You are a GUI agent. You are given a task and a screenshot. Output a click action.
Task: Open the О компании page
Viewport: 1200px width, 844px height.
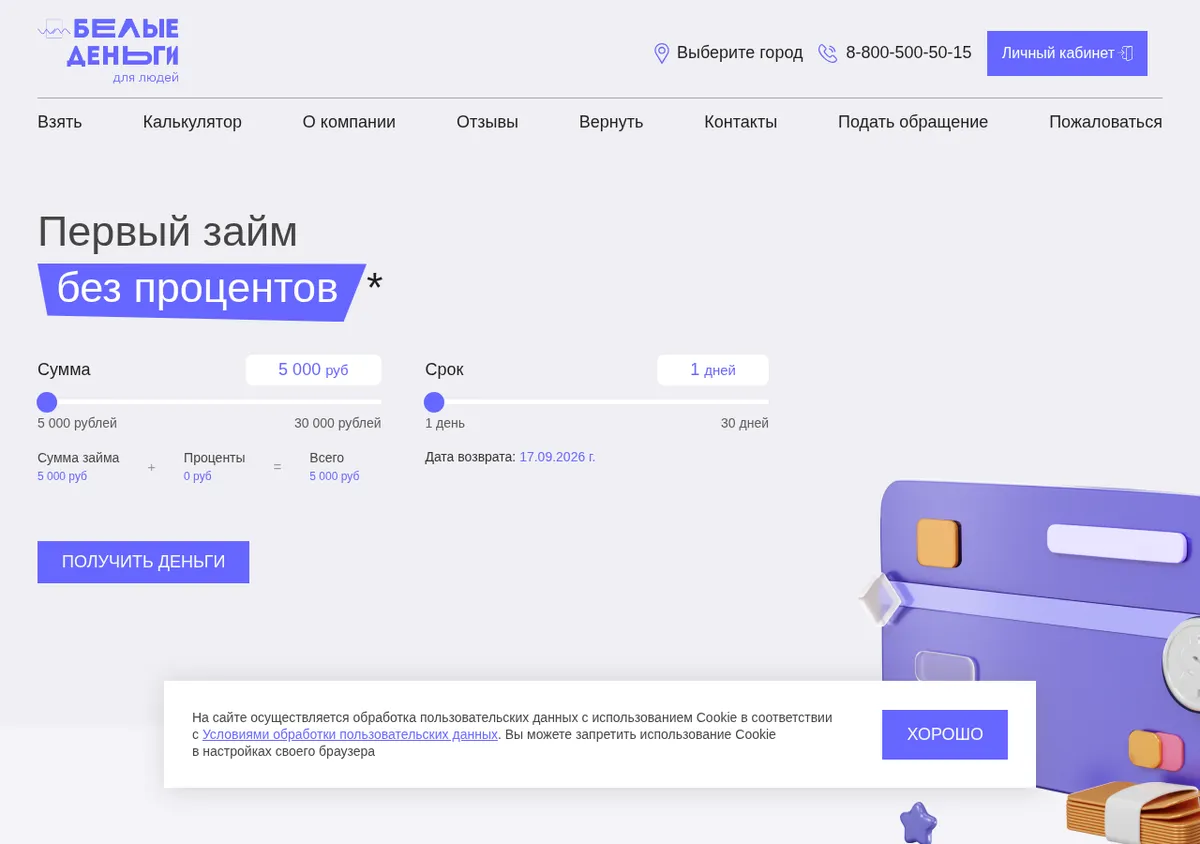pos(349,122)
